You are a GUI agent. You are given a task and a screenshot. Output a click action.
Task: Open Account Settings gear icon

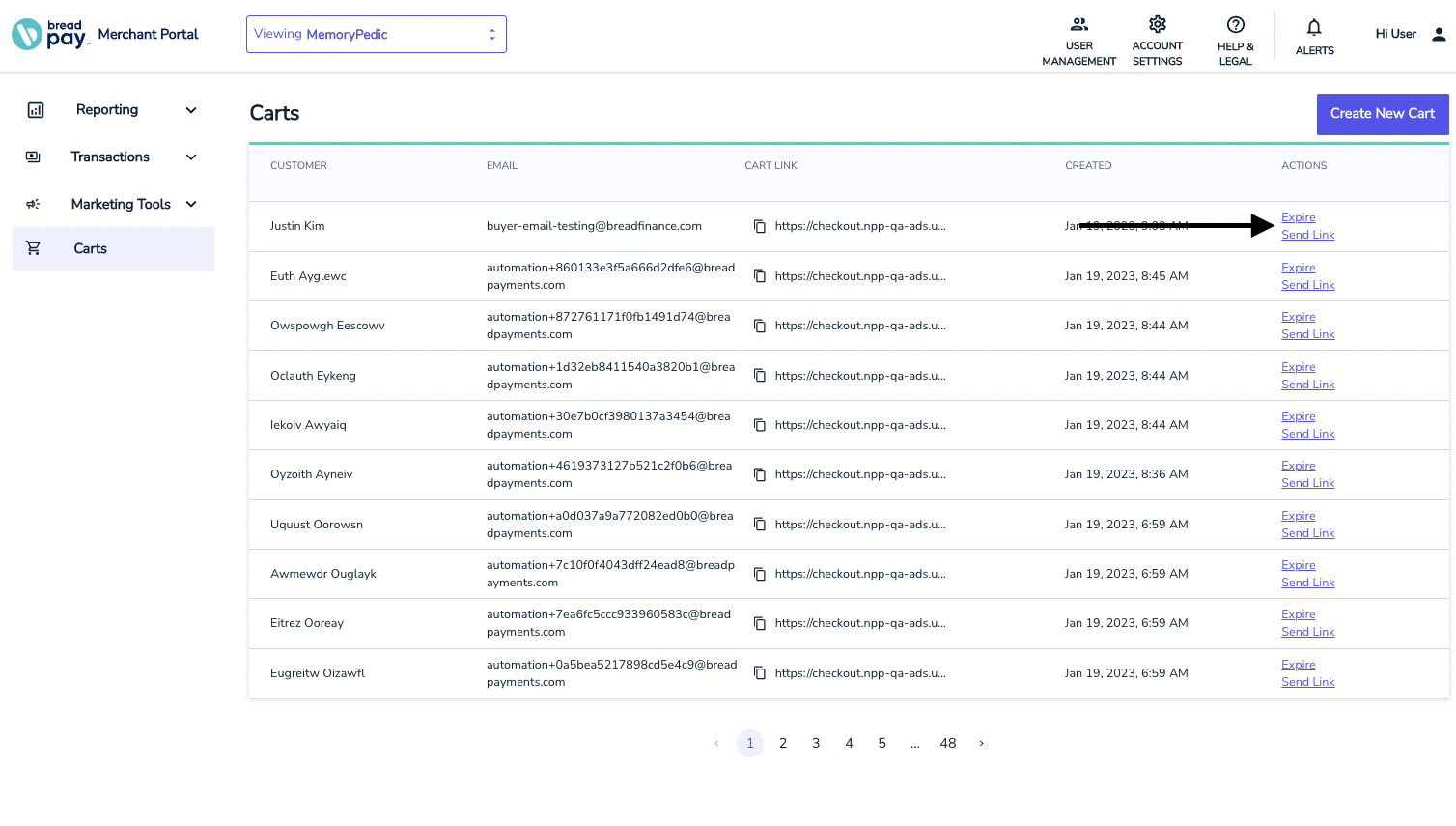coord(1158,24)
